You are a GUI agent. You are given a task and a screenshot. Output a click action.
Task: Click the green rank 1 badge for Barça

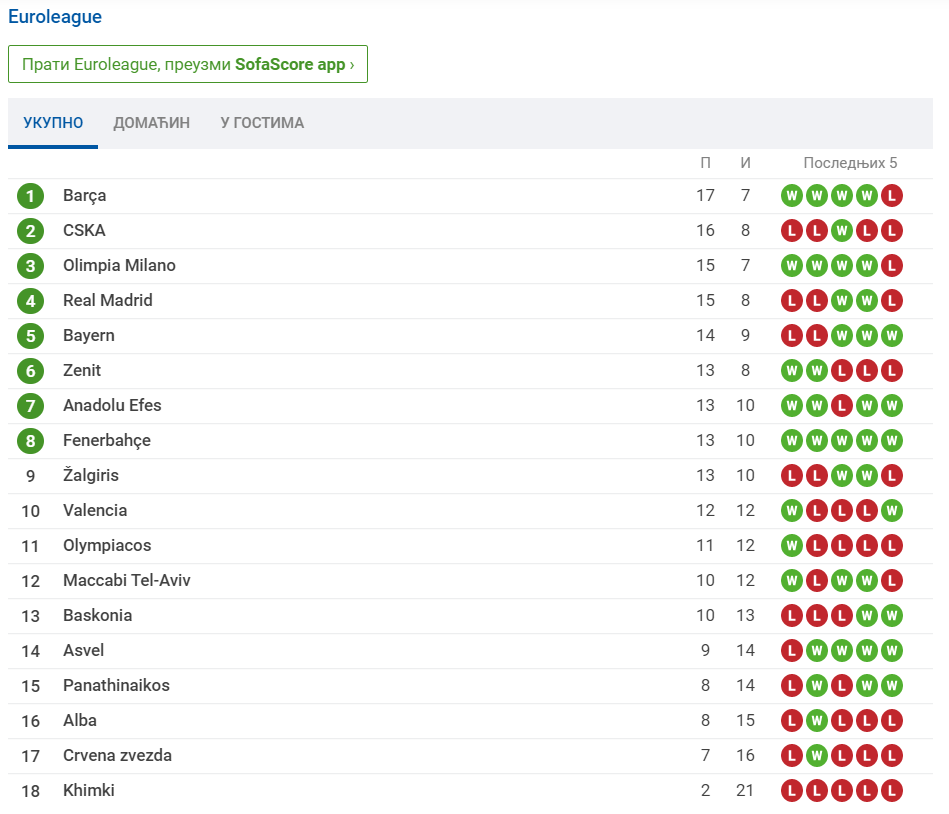[30, 196]
